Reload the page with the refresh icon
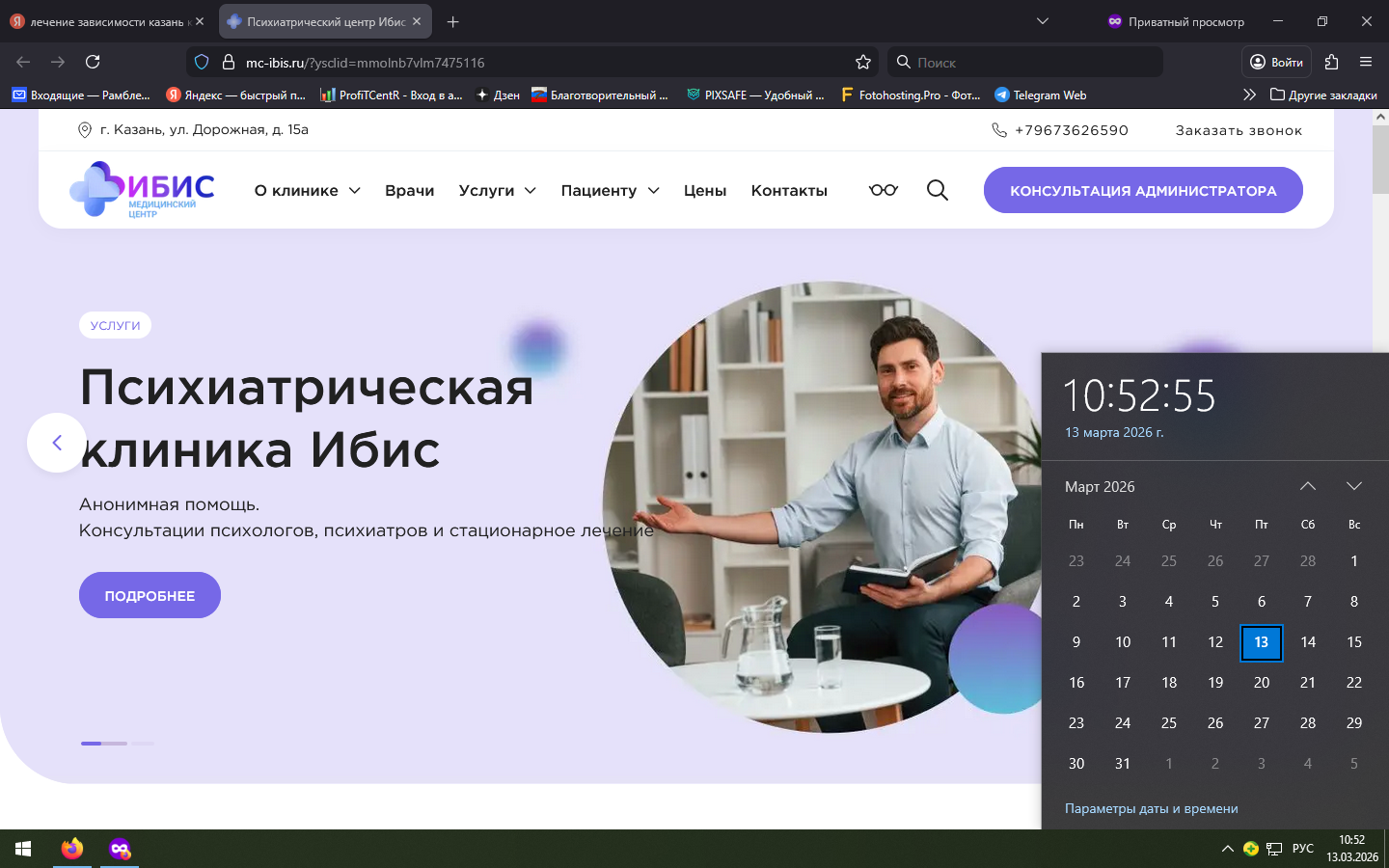 [x=93, y=62]
